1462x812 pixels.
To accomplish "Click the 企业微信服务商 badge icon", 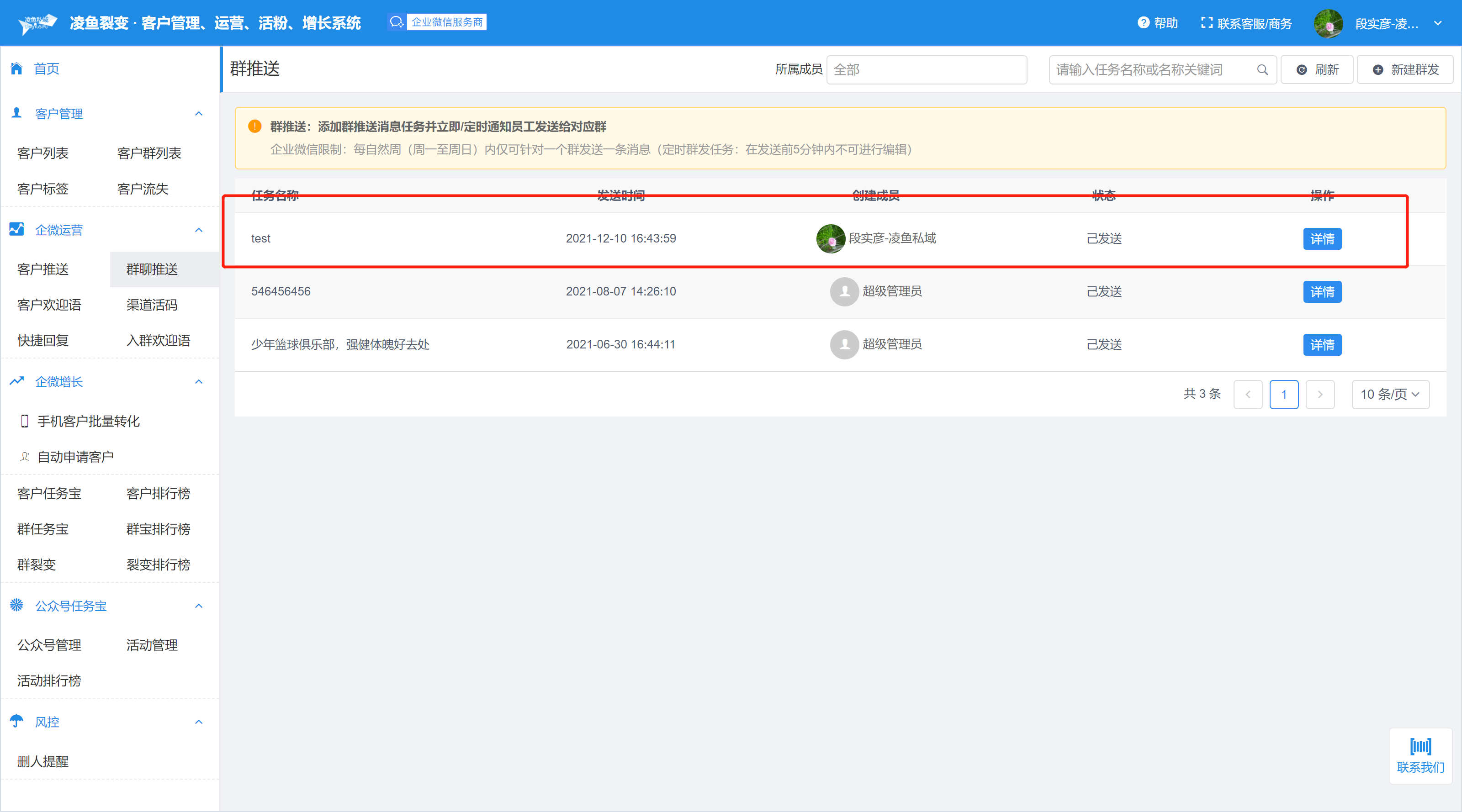I will (x=396, y=22).
